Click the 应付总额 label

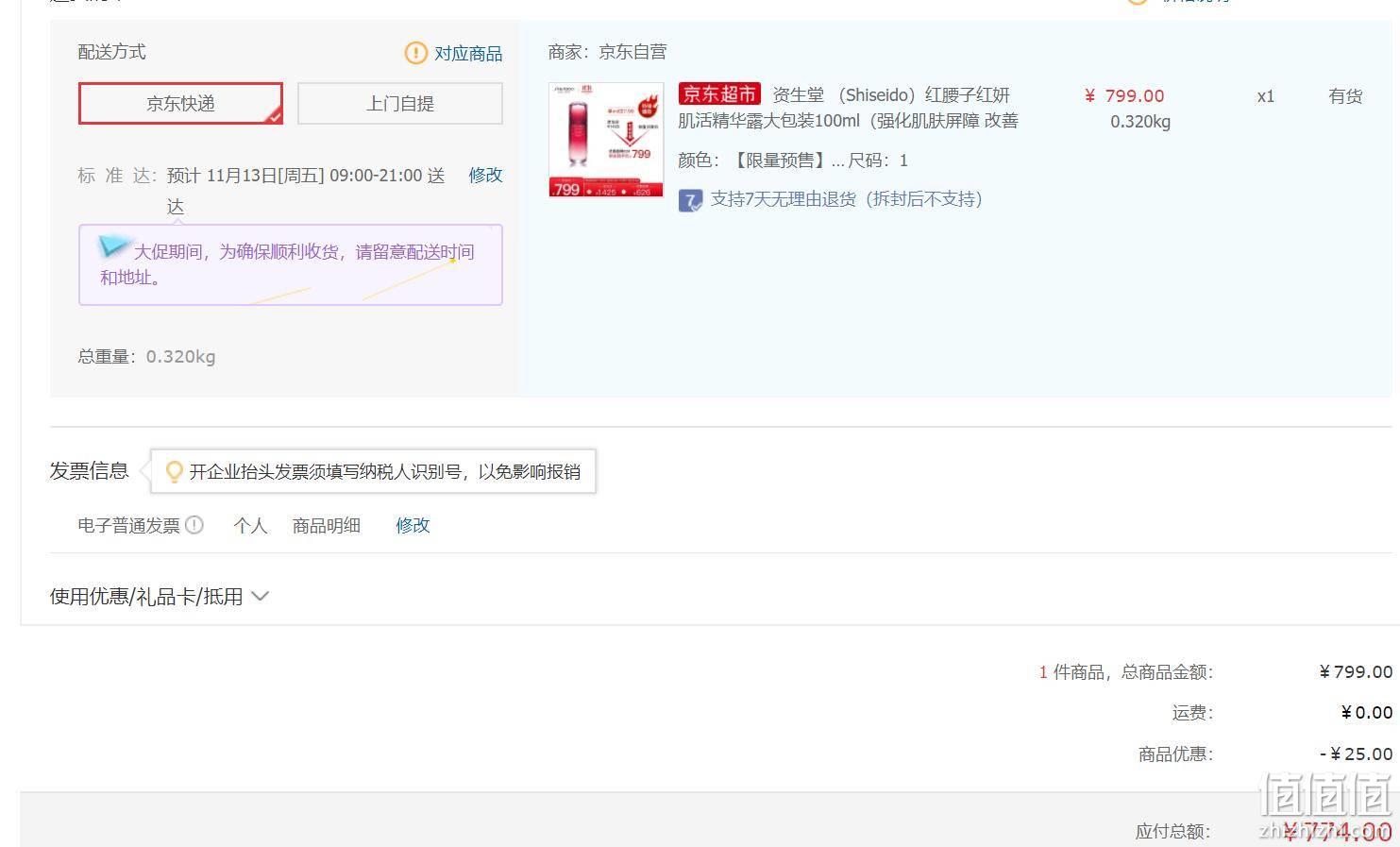1173,832
